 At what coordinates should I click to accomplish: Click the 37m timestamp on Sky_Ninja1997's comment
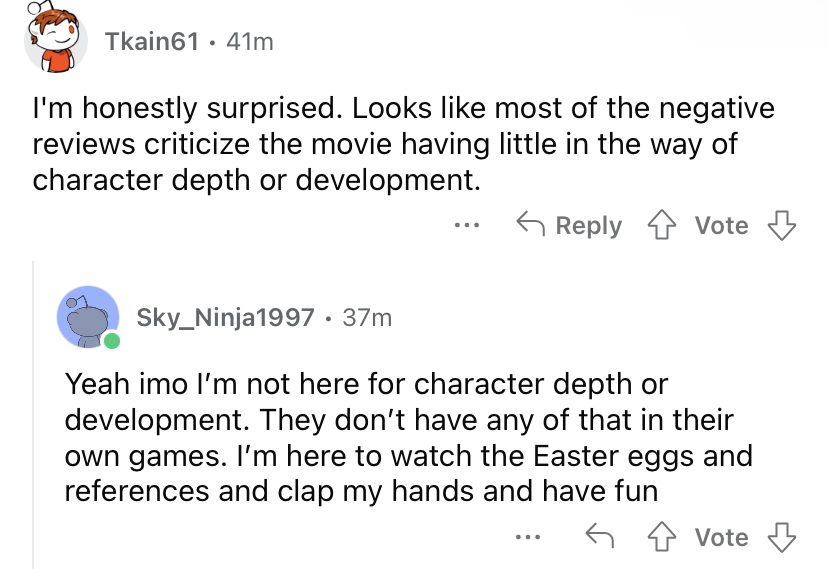367,318
